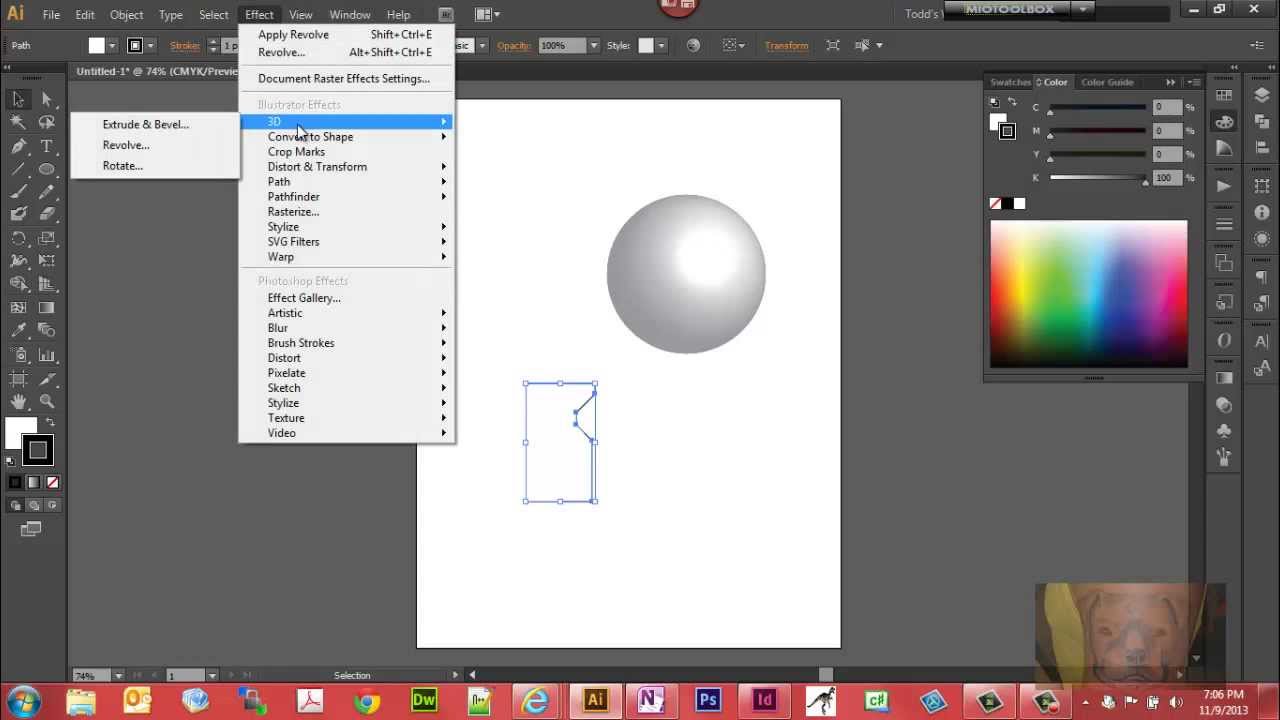Expand the Pathfinder submenu
Viewport: 1280px width, 720px height.
click(346, 197)
